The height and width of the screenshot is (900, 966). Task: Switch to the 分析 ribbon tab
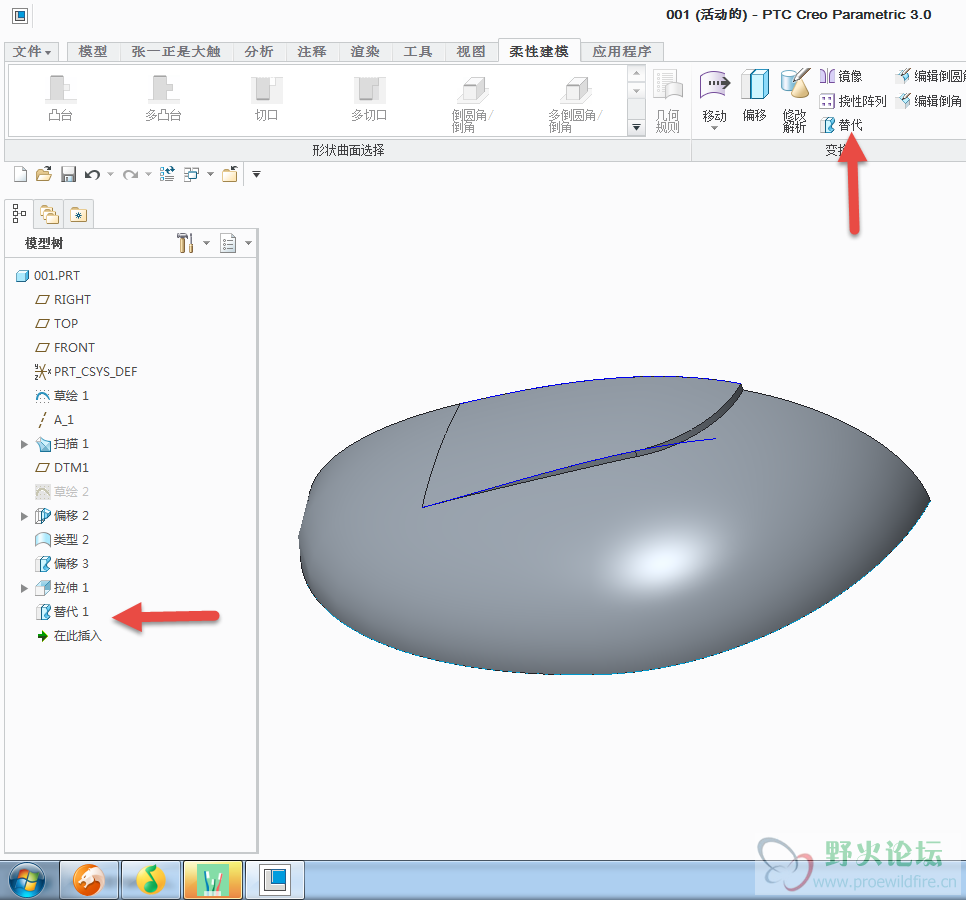(259, 51)
